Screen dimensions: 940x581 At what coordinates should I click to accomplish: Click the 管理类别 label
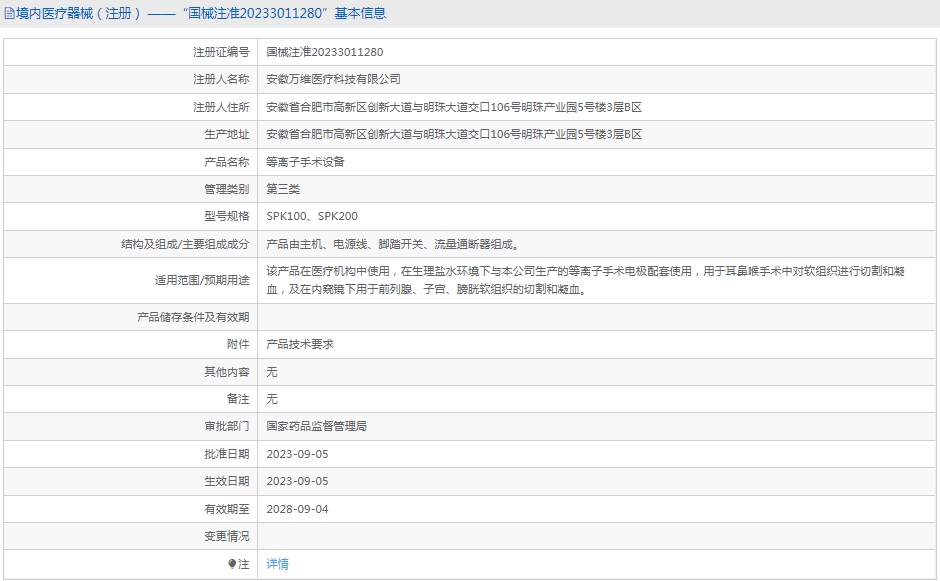click(x=227, y=189)
